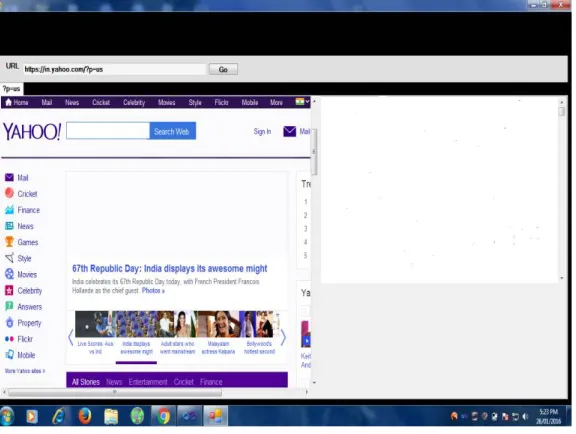Viewport: 576px width, 434px height.
Task: Open Internet Explorer from taskbar
Action: [x=58, y=416]
